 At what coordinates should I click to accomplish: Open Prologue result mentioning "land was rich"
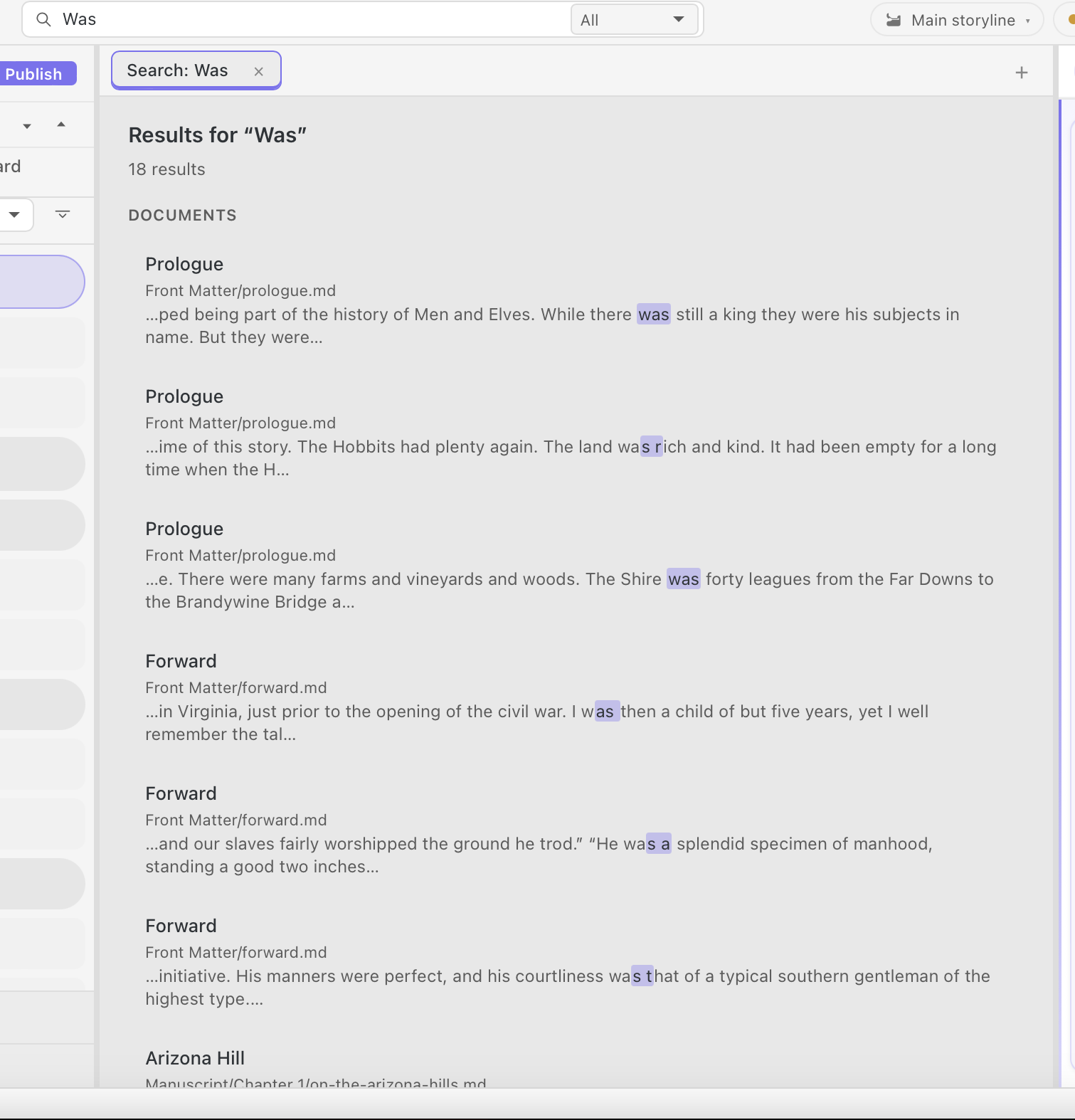pyautogui.click(x=184, y=396)
